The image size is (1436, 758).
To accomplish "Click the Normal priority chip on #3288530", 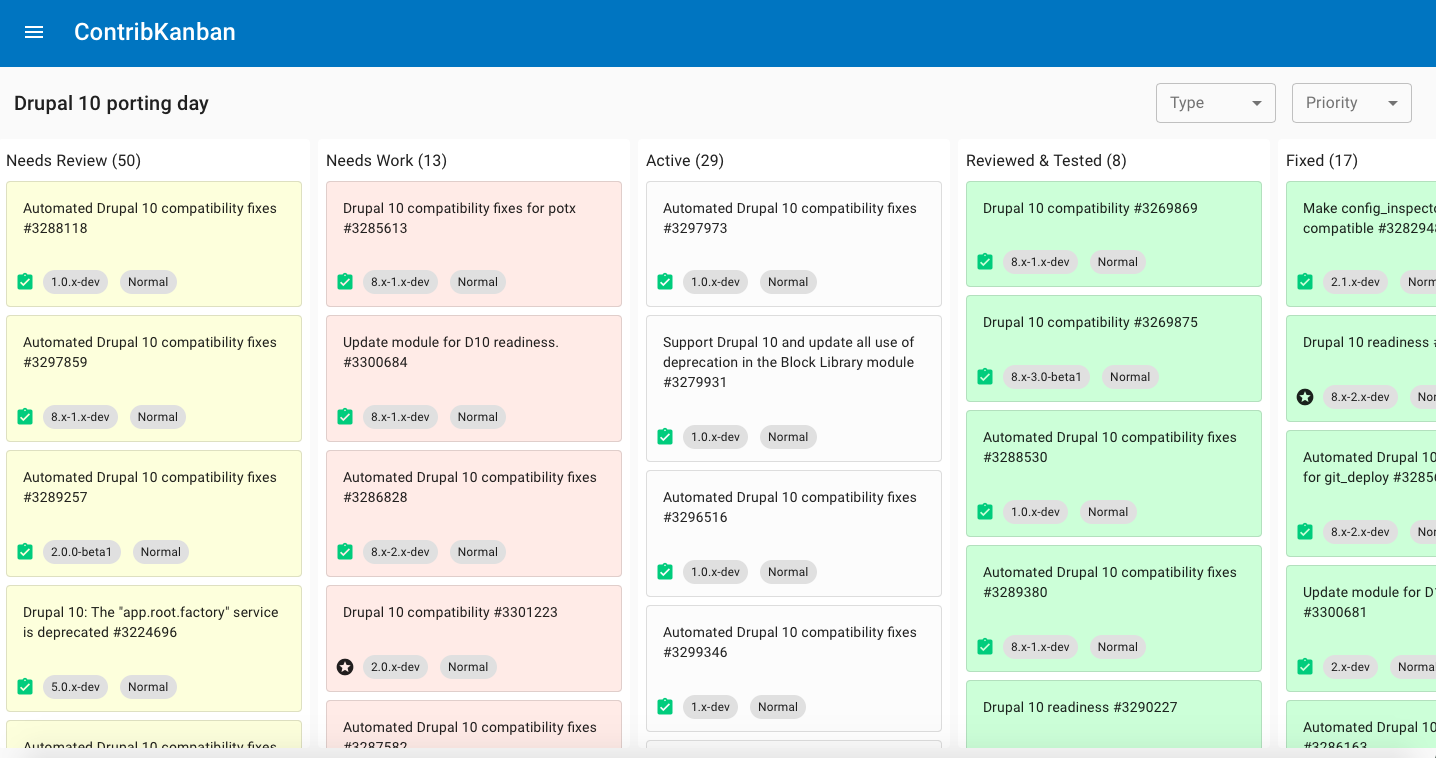I will (x=1108, y=512).
